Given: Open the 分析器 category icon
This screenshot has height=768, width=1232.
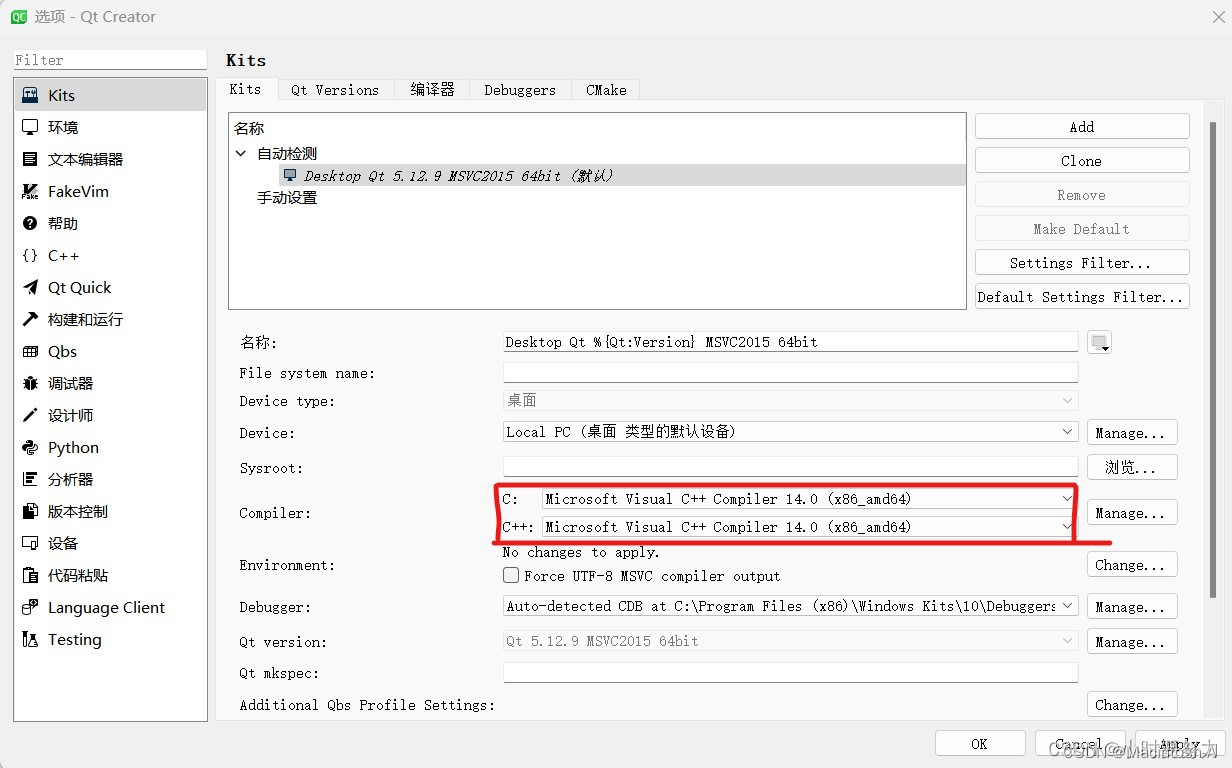Looking at the screenshot, I should click(x=30, y=479).
